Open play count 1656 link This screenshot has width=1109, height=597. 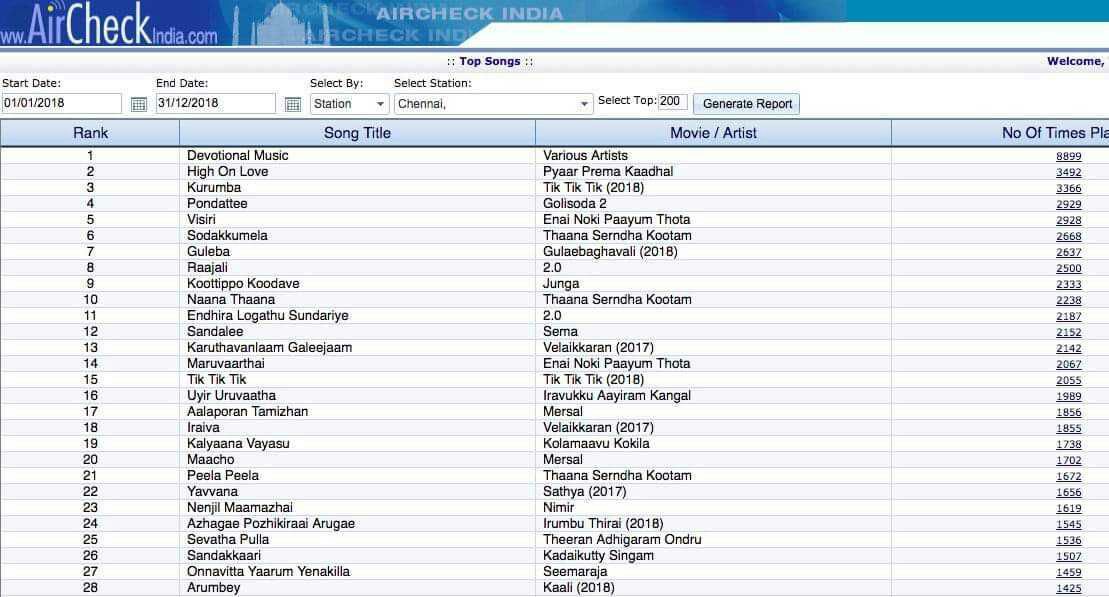[1069, 492]
